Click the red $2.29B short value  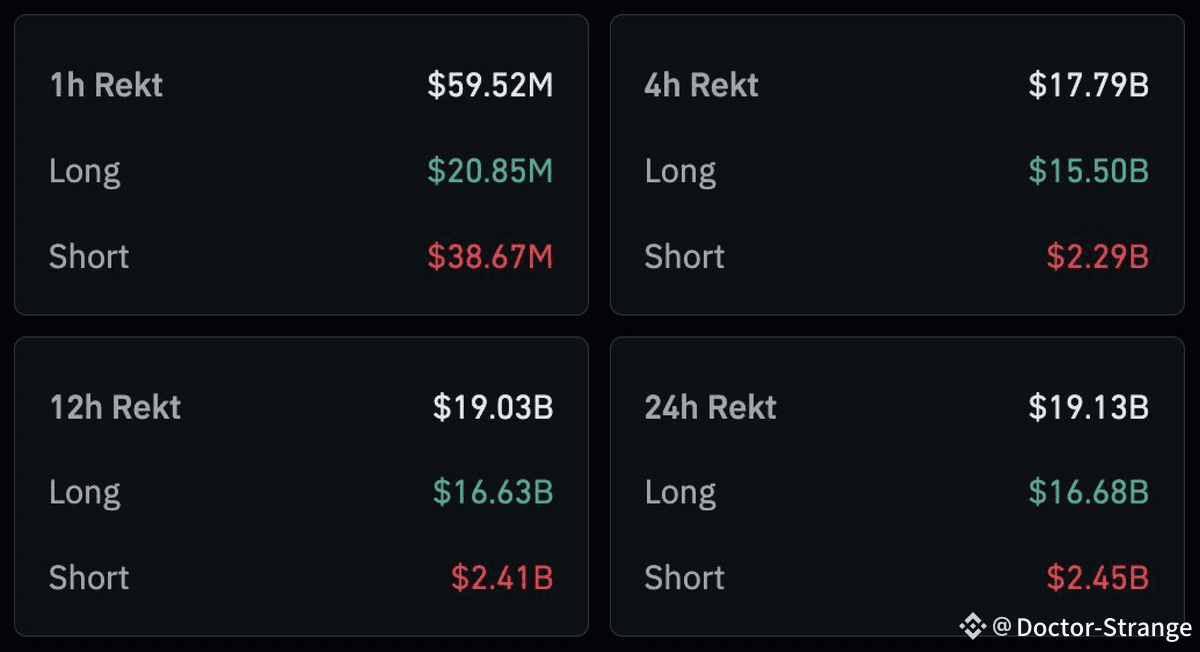[x=1098, y=257]
